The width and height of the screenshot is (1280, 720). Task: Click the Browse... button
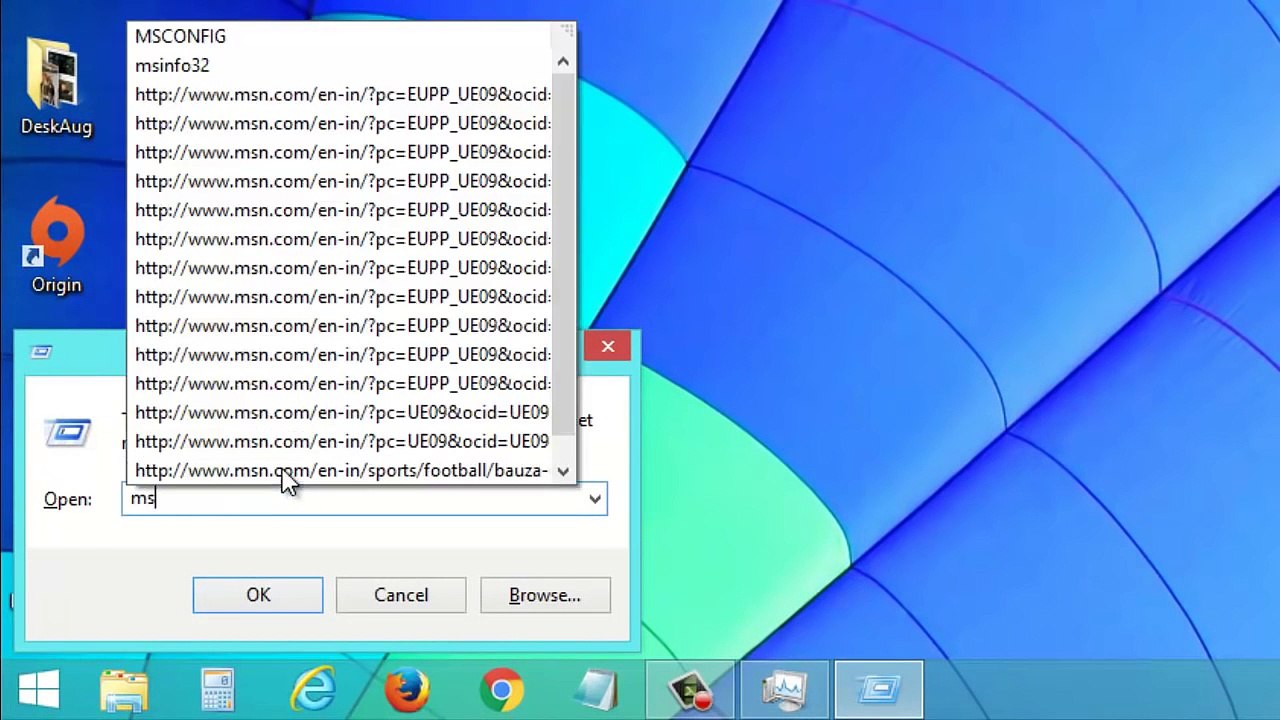pos(545,595)
